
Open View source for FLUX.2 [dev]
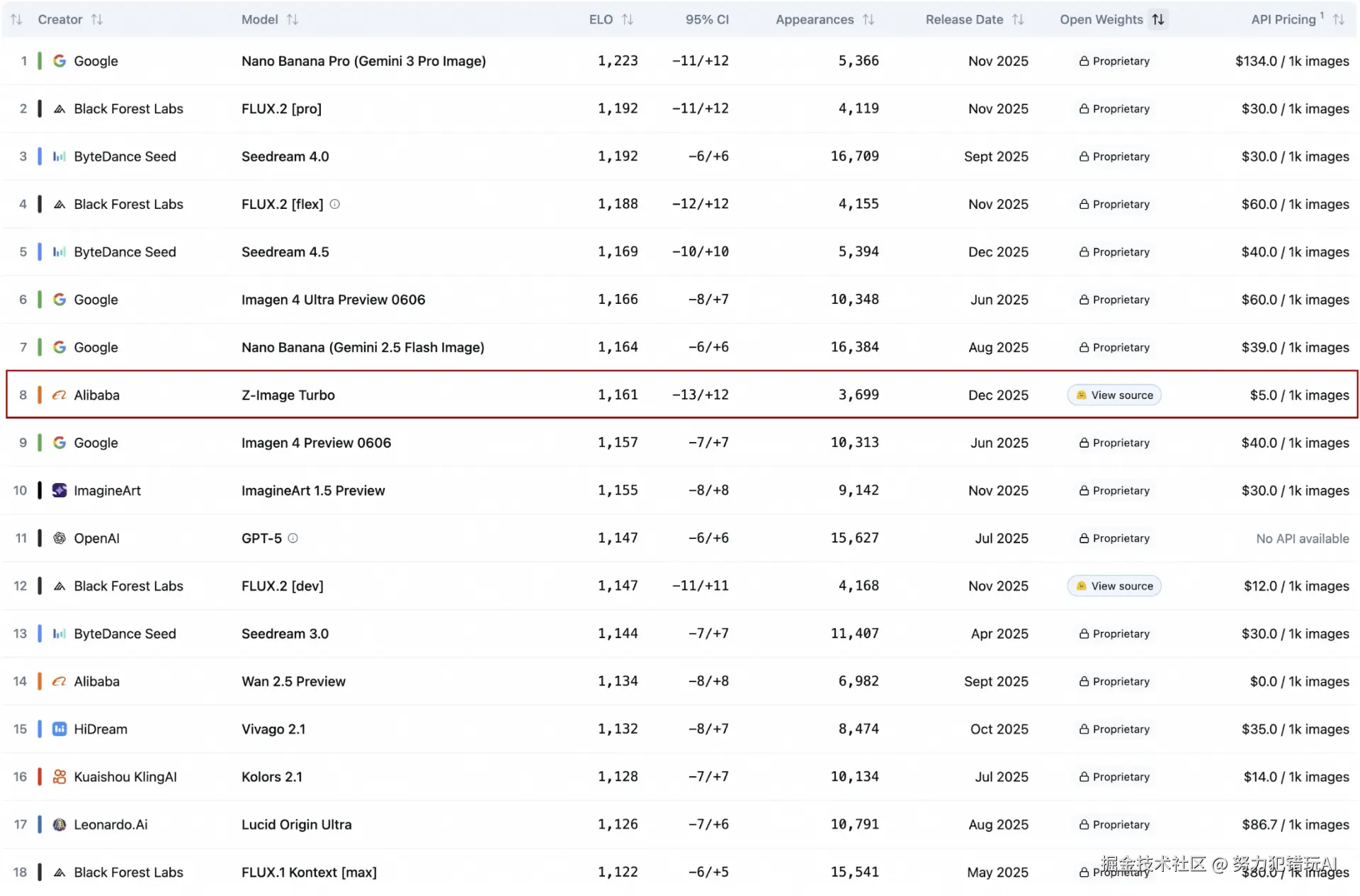click(1114, 586)
